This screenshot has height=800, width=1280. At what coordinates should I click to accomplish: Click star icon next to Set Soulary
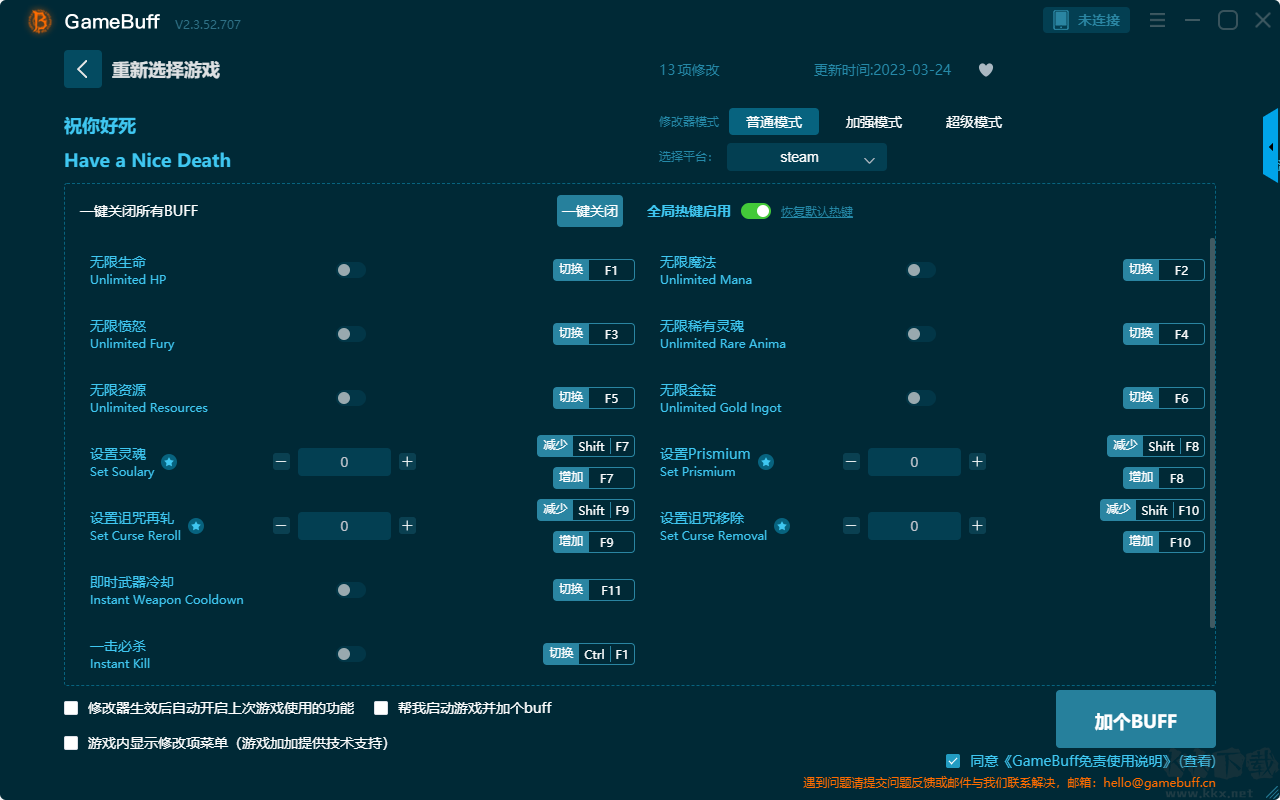(169, 462)
